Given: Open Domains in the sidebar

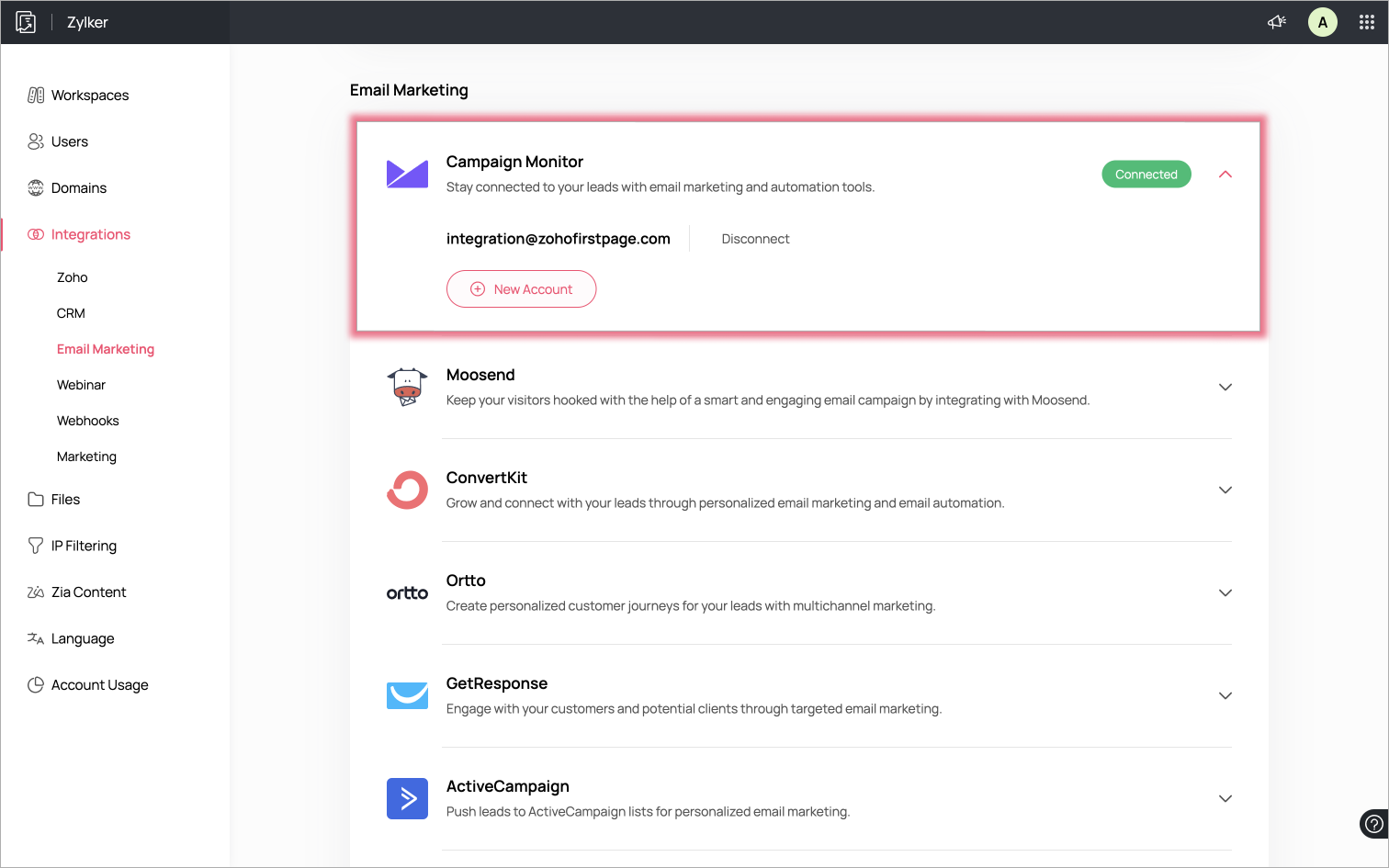Looking at the screenshot, I should [x=79, y=188].
